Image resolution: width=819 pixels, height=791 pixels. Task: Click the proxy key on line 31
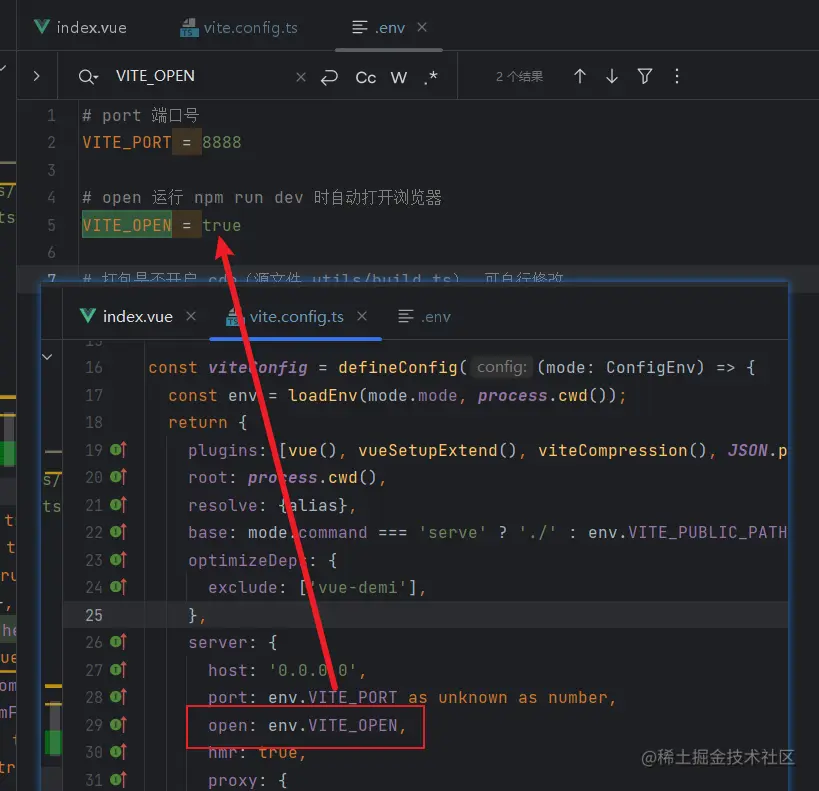(x=232, y=781)
